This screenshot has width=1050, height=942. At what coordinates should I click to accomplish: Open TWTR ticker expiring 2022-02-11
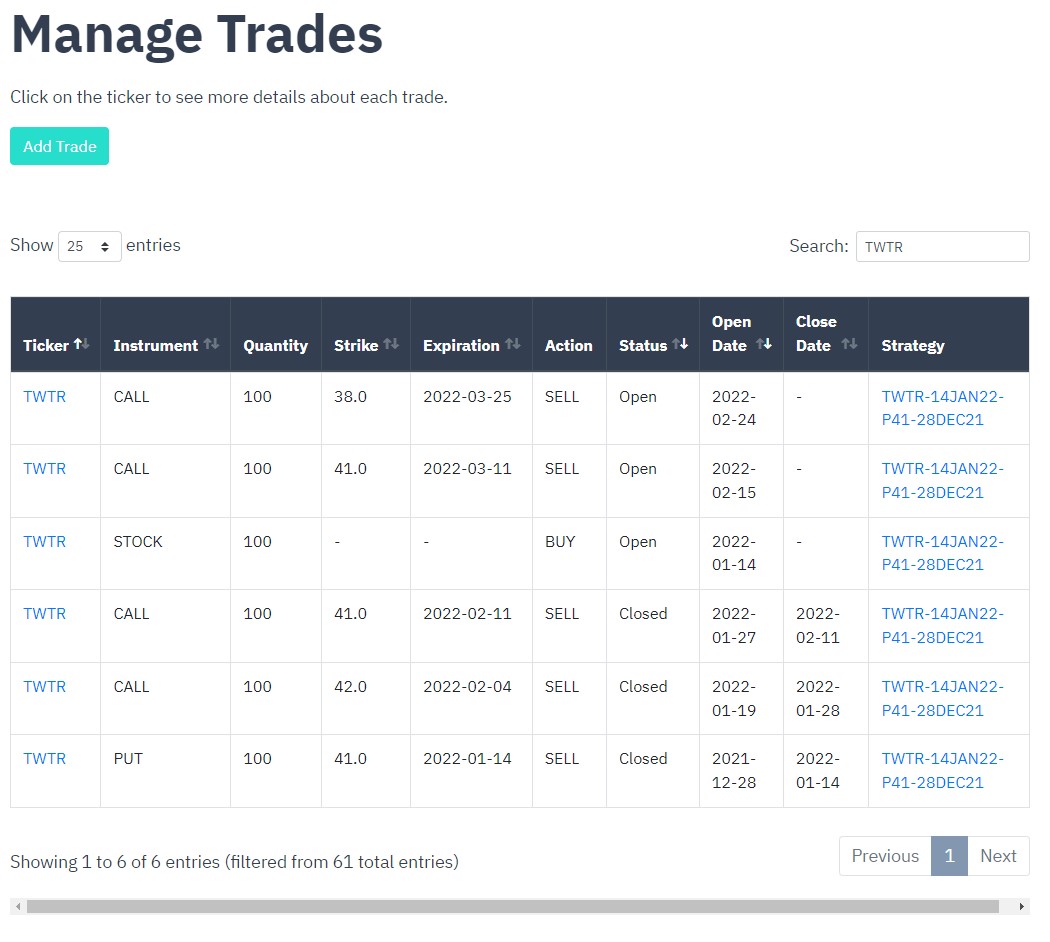[x=45, y=614]
